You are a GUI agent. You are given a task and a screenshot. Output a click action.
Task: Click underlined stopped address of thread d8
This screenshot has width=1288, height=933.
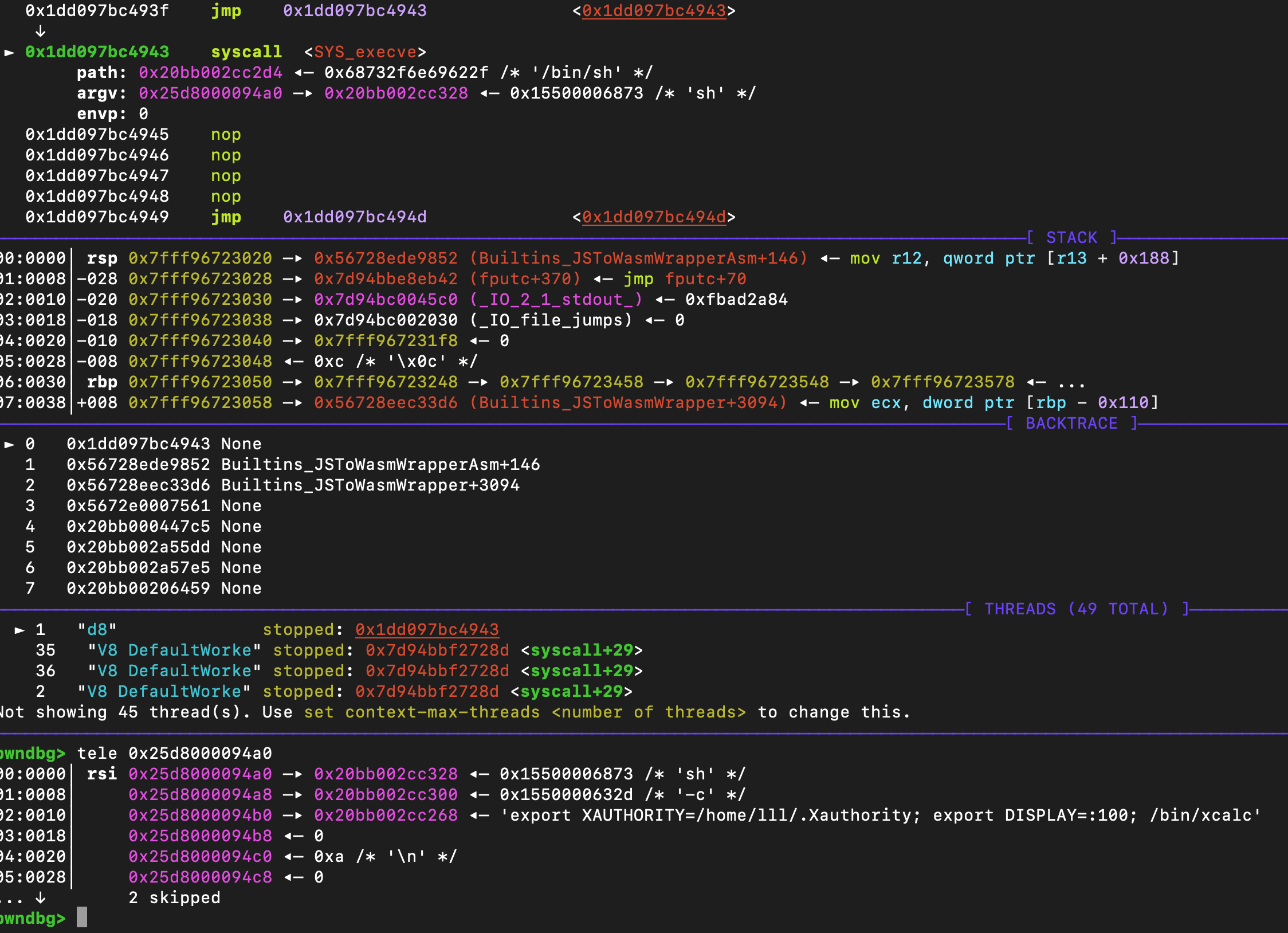tap(427, 630)
